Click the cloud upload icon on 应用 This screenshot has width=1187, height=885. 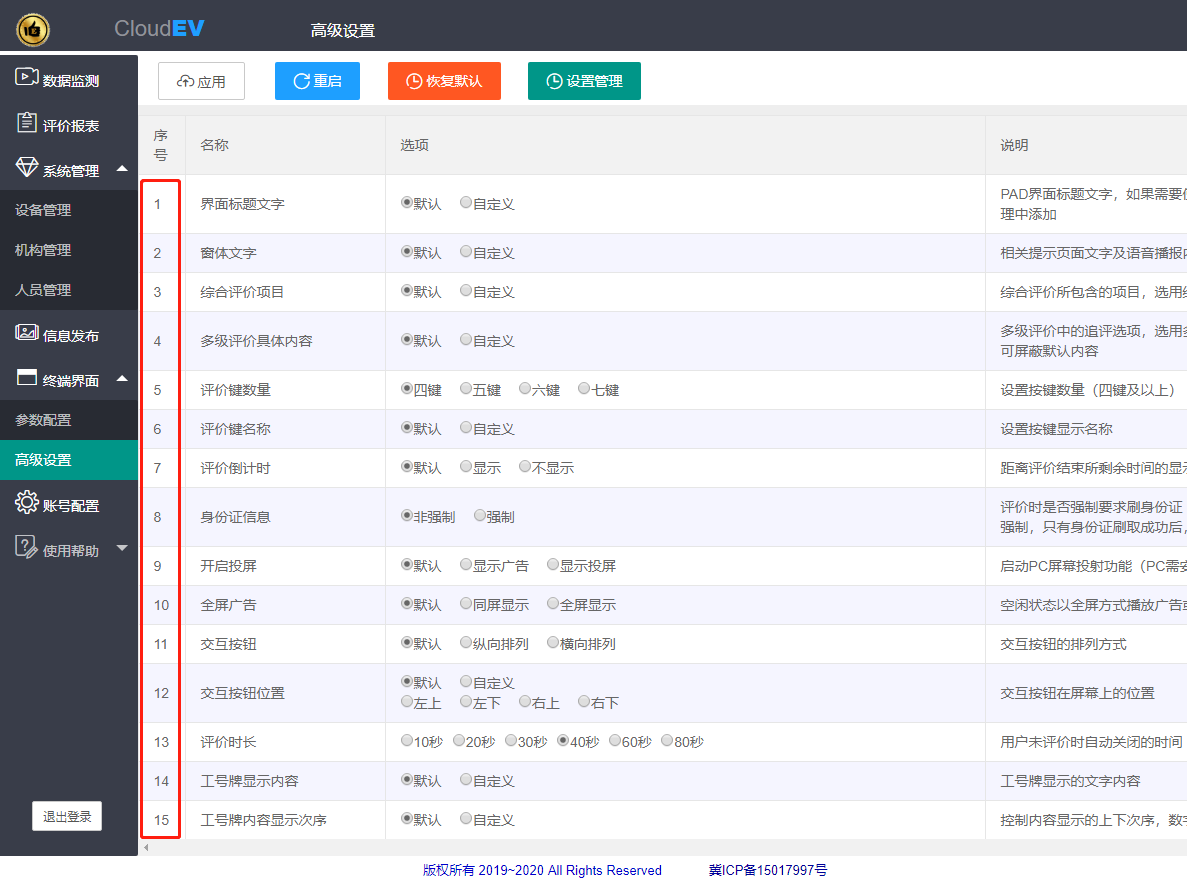[x=185, y=81]
